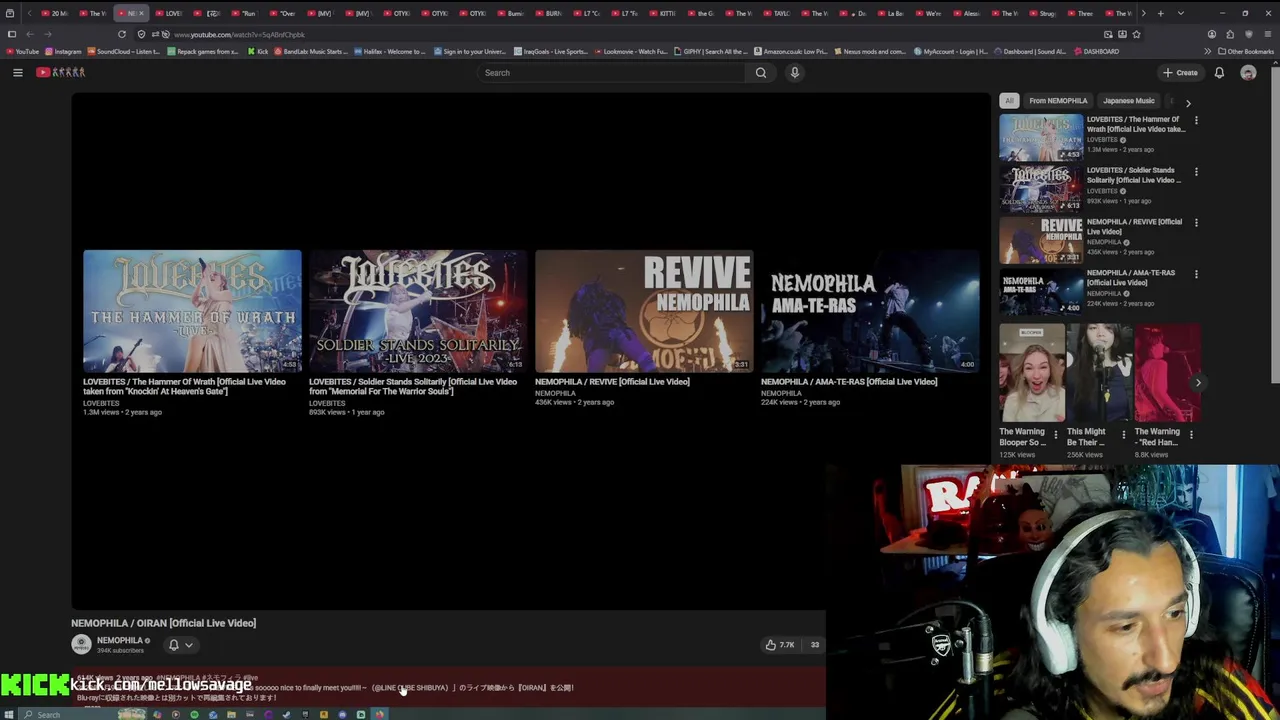
Task: Switch to the TAYLO... browser tab
Action: pyautogui.click(x=777, y=13)
